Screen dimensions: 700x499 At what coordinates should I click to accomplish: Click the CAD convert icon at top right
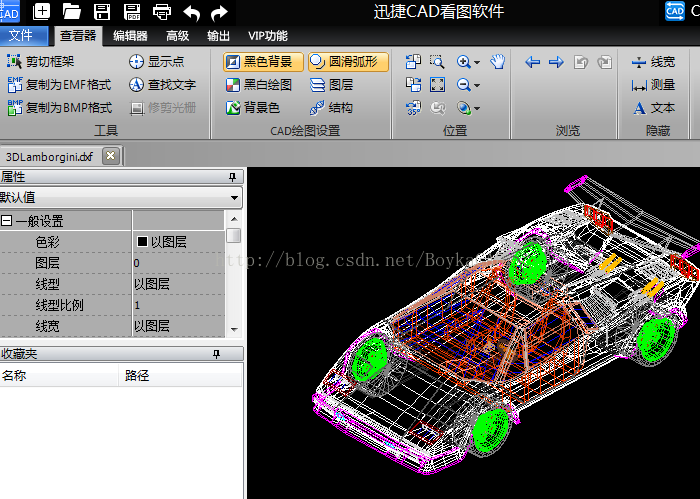[x=675, y=11]
